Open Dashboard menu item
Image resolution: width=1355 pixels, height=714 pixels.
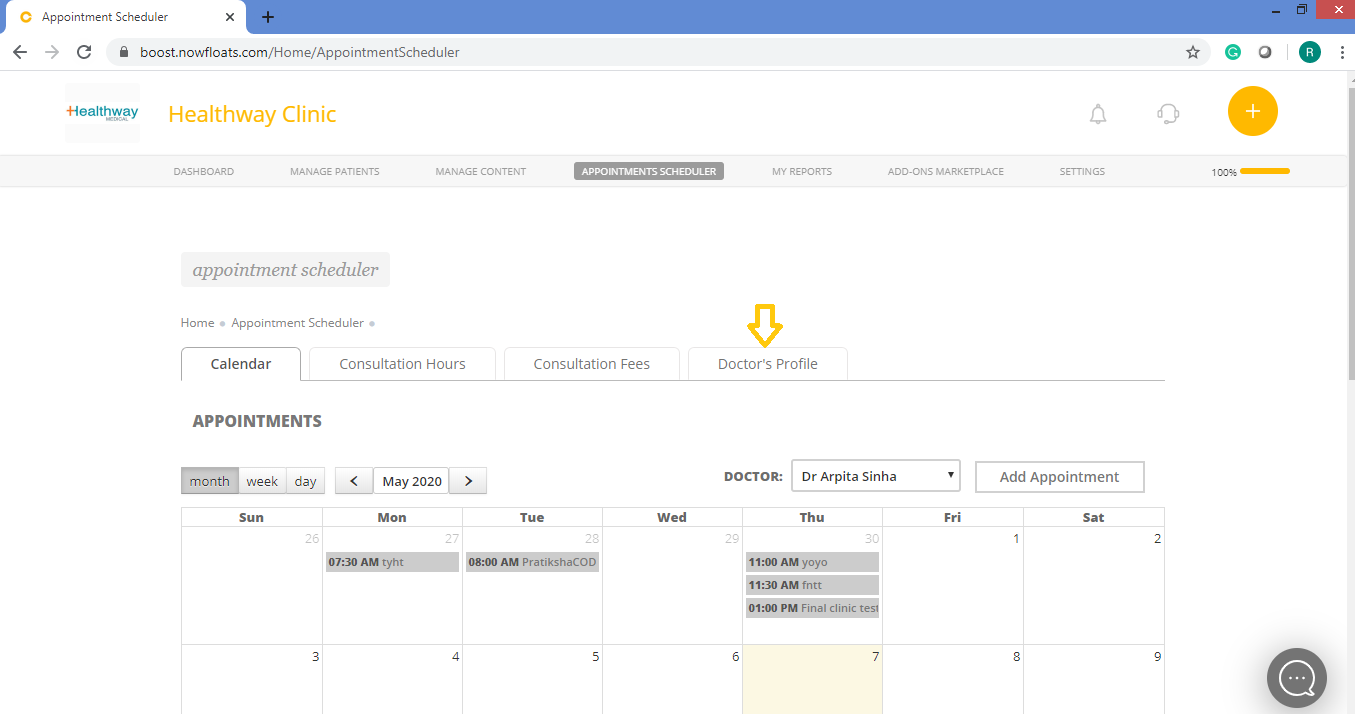[204, 171]
